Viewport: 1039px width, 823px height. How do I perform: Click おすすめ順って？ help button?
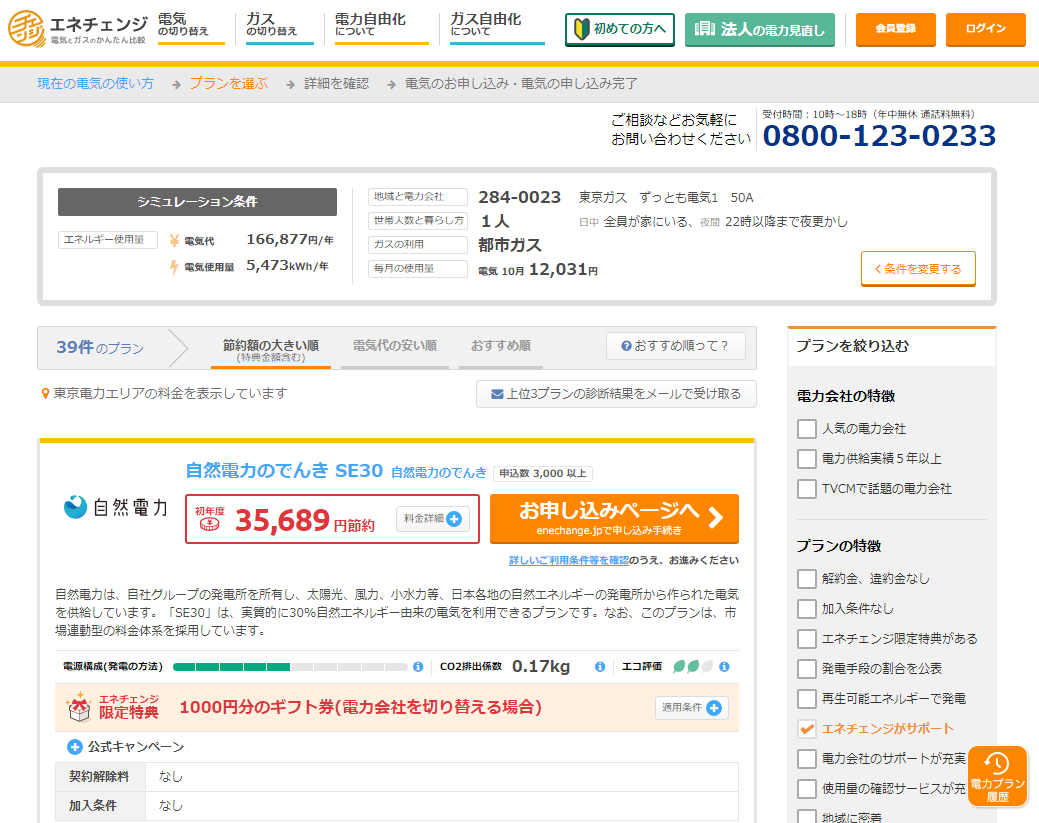pyautogui.click(x=675, y=346)
